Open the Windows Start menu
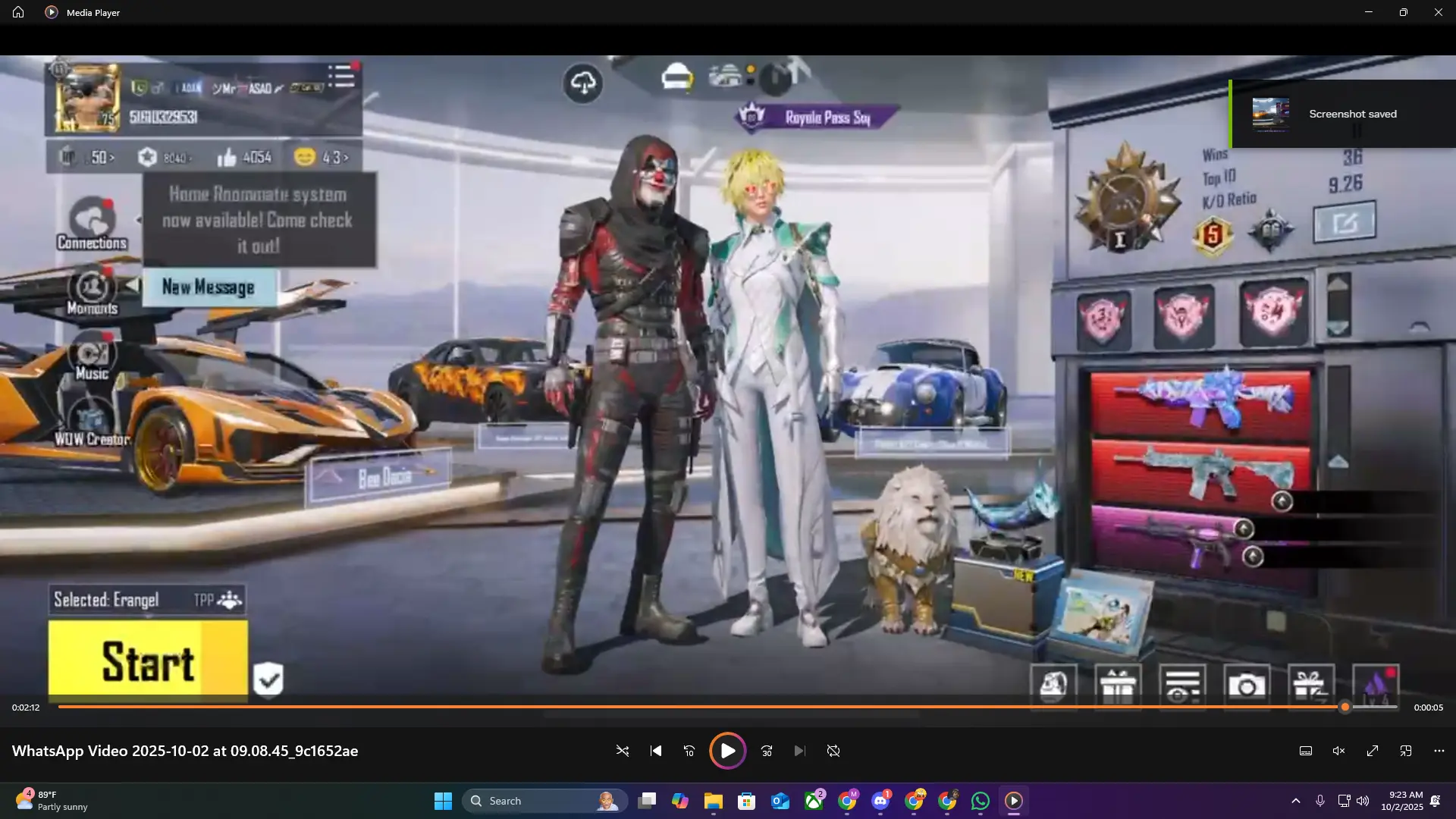 tap(443, 801)
